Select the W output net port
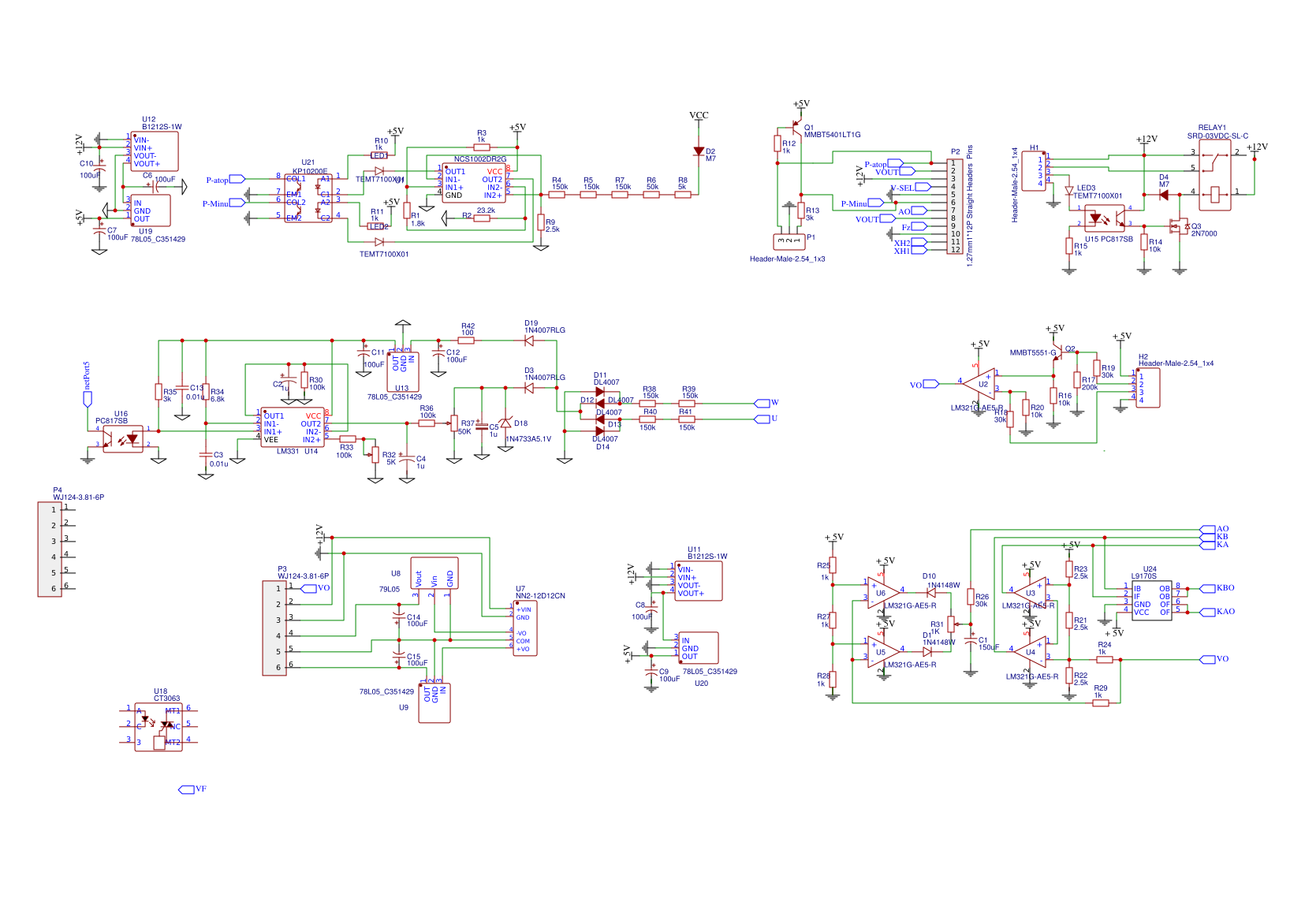 (x=762, y=403)
